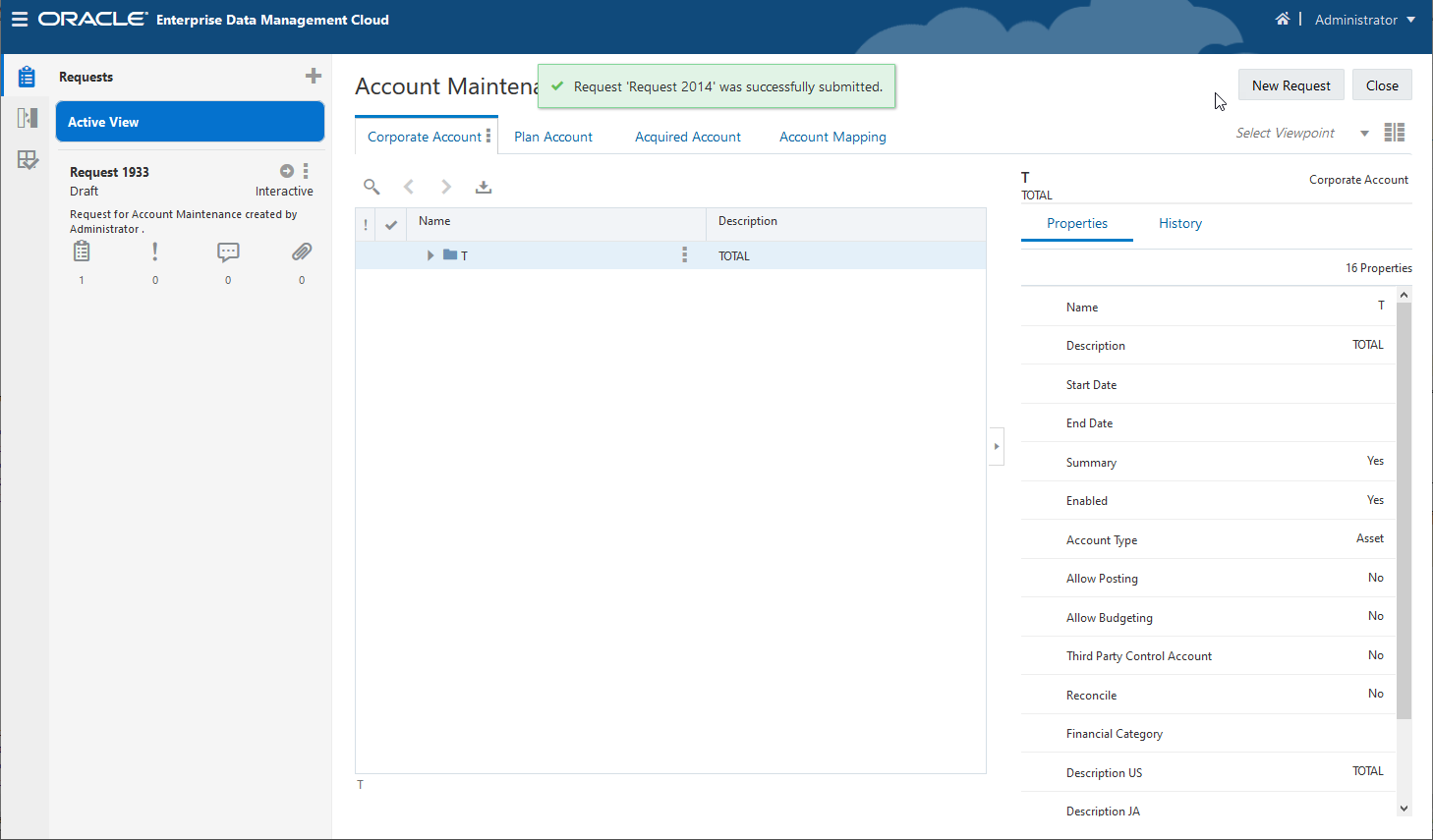Select the Active View entry
The height and width of the screenshot is (840, 1433).
pyautogui.click(x=190, y=121)
